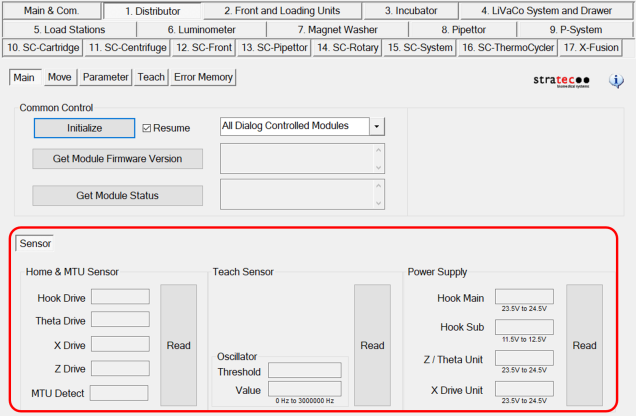This screenshot has height=416, width=636.
Task: Read the Home & MTU Sensor values
Action: point(178,345)
